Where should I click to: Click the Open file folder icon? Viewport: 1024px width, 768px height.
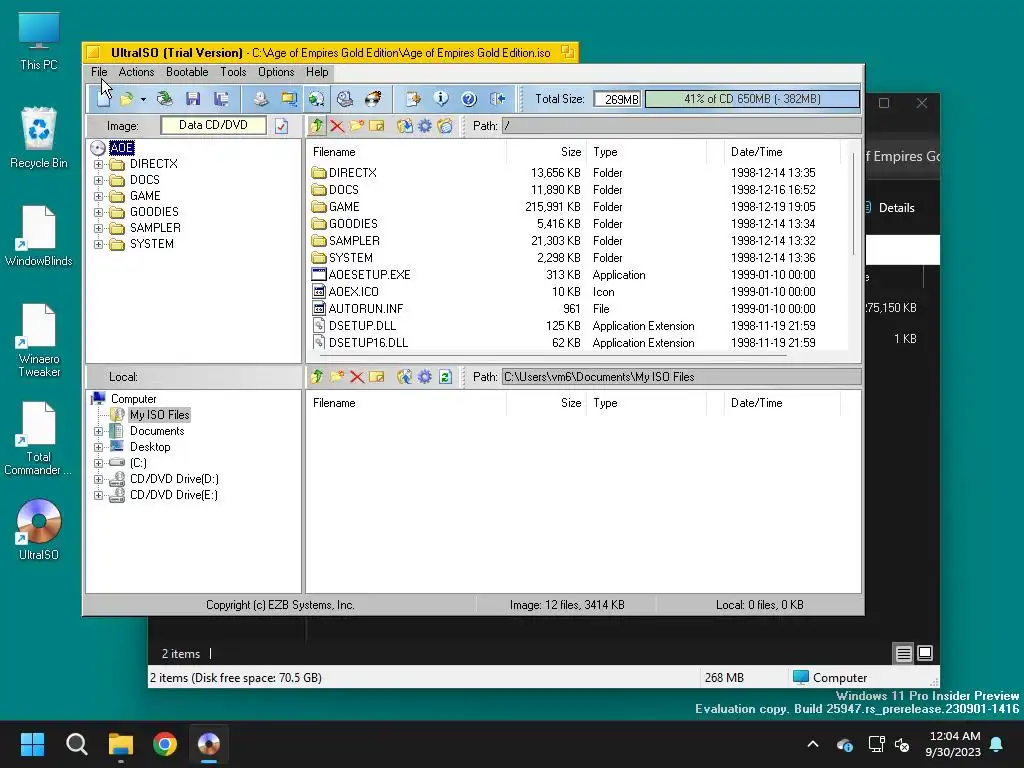pos(126,99)
